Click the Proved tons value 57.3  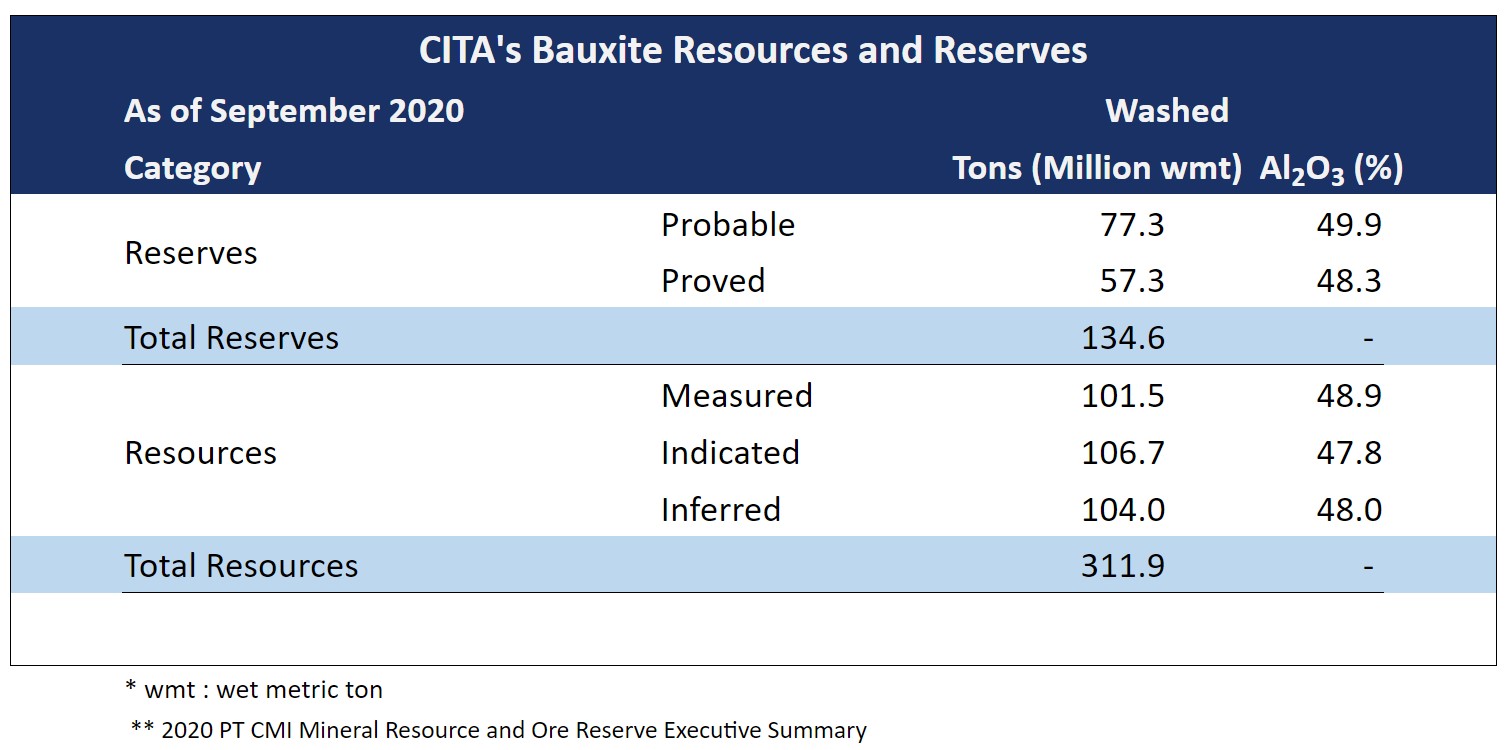(x=1132, y=281)
